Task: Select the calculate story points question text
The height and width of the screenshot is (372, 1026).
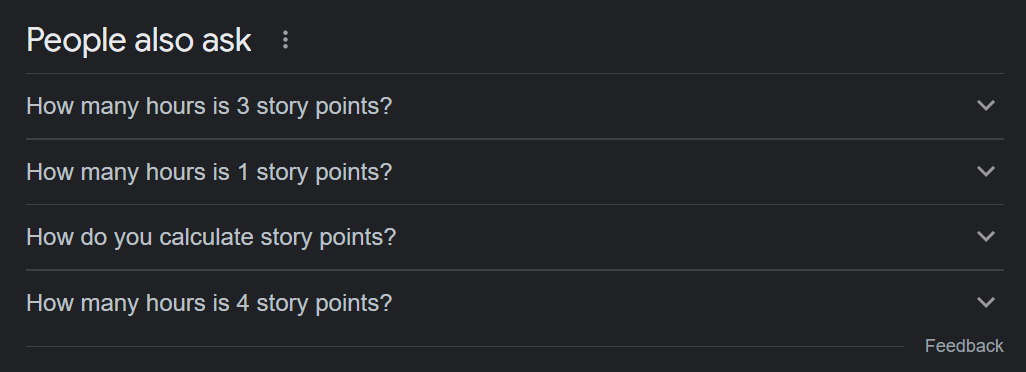Action: pos(211,237)
